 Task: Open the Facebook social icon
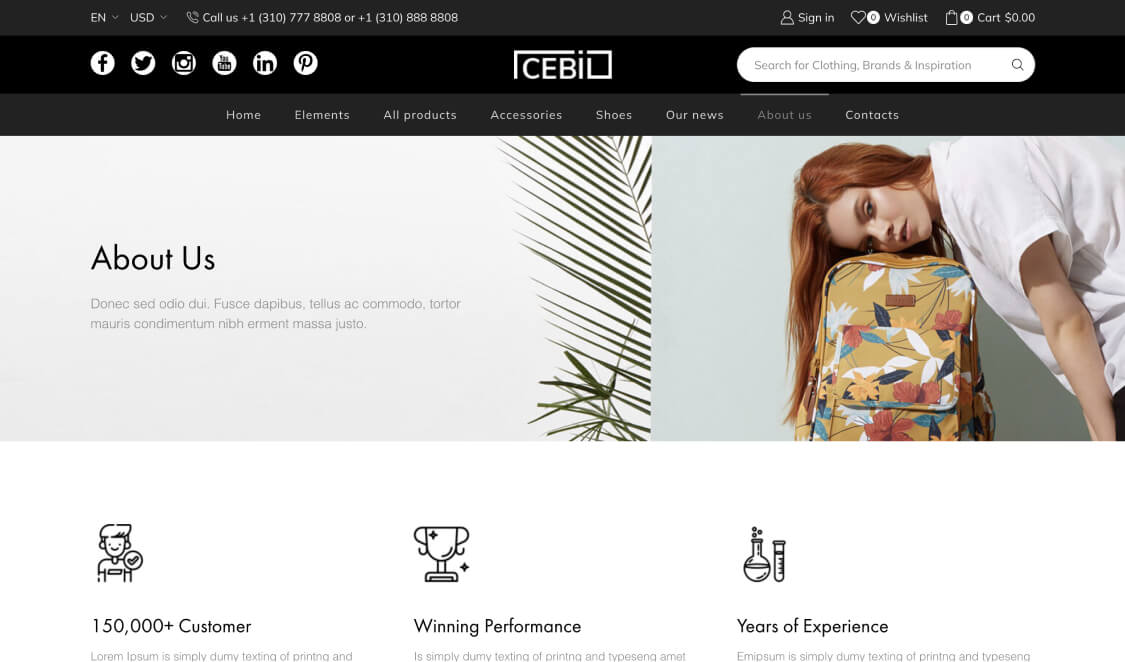(x=103, y=63)
